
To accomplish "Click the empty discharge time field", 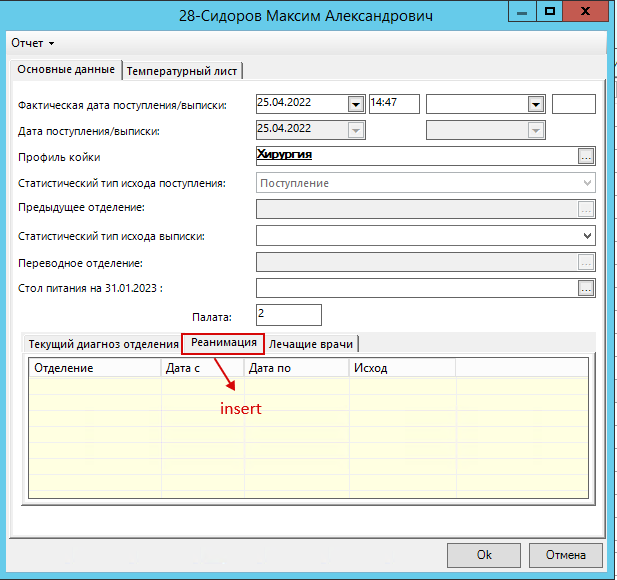I will [x=573, y=103].
